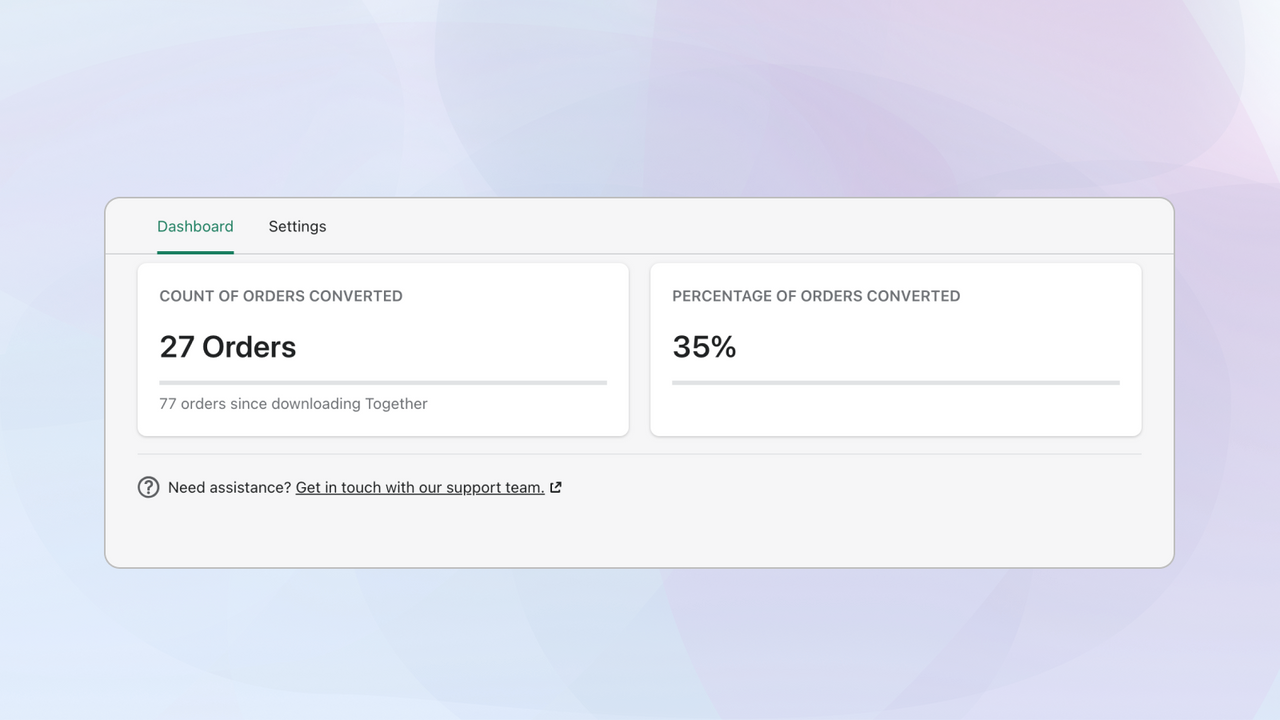Image resolution: width=1280 pixels, height=720 pixels.
Task: Click the 27 Orders metric value
Action: (228, 347)
